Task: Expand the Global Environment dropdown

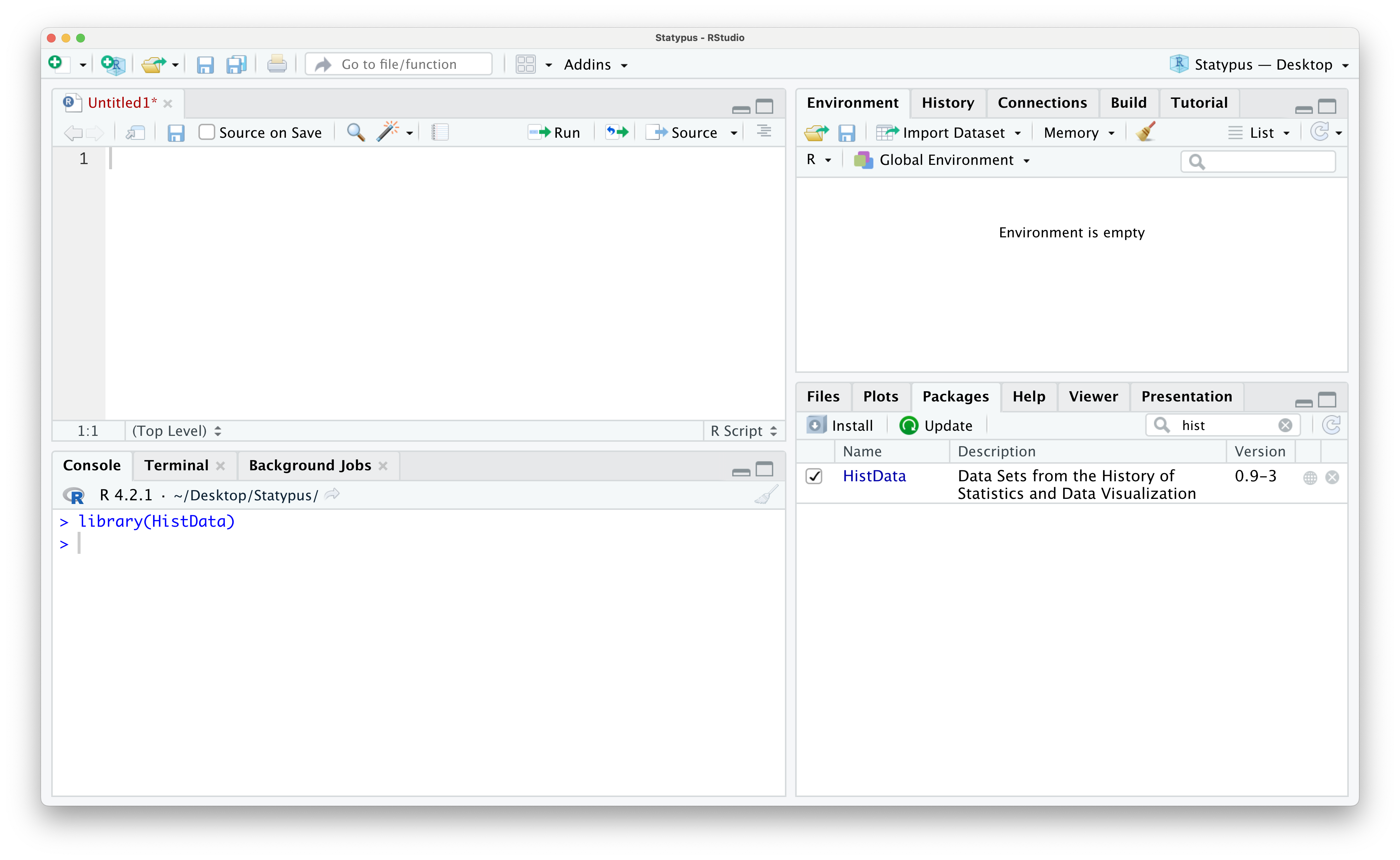Action: point(946,160)
